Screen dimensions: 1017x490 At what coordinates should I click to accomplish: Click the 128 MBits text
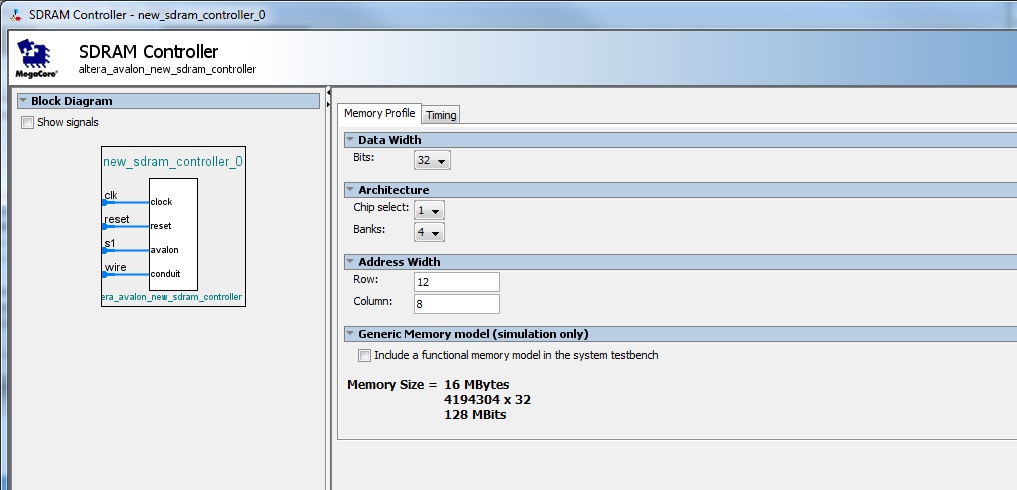coord(475,415)
